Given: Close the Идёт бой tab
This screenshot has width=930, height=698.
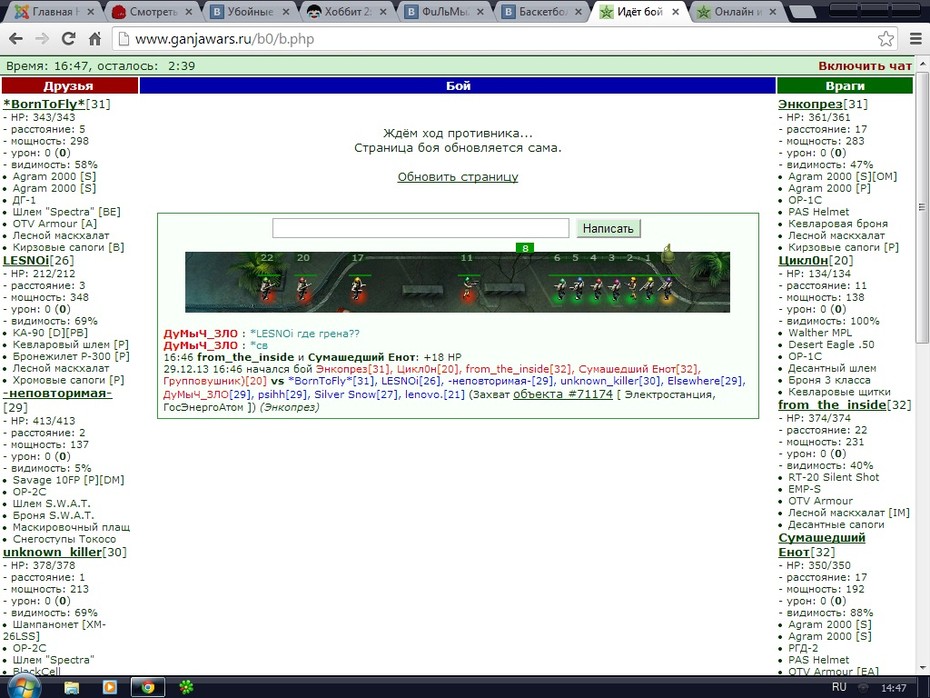Looking at the screenshot, I should [x=675, y=11].
